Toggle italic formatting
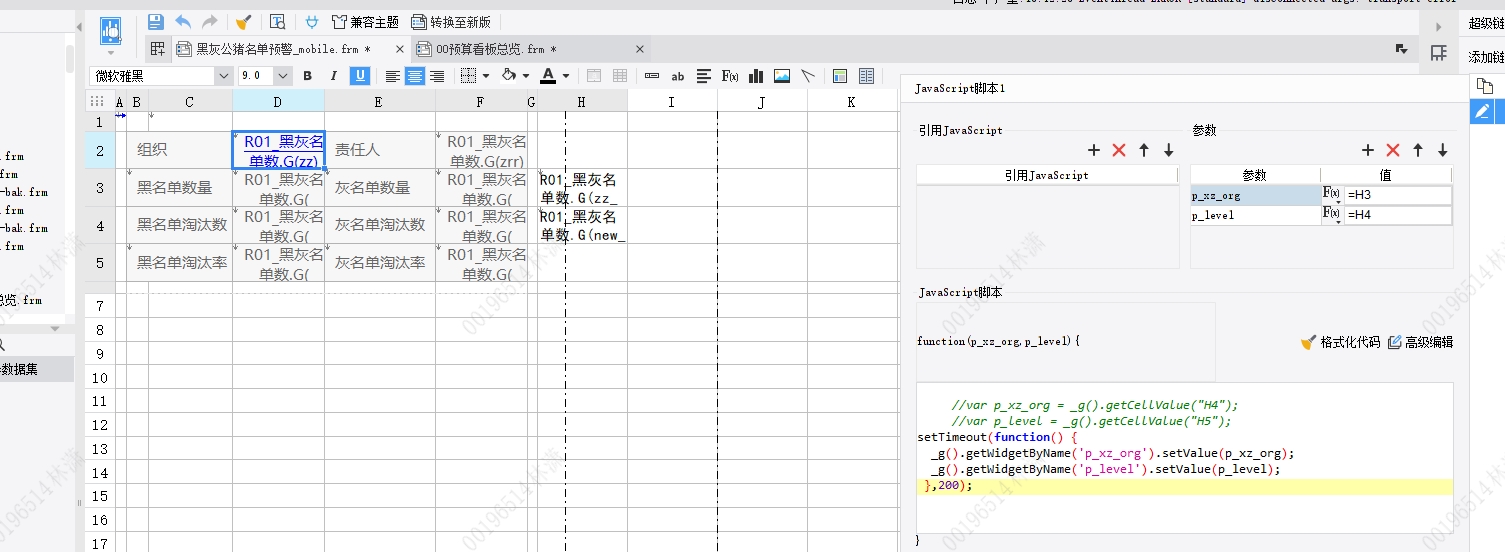Screen dimensions: 1505x552 tap(333, 76)
